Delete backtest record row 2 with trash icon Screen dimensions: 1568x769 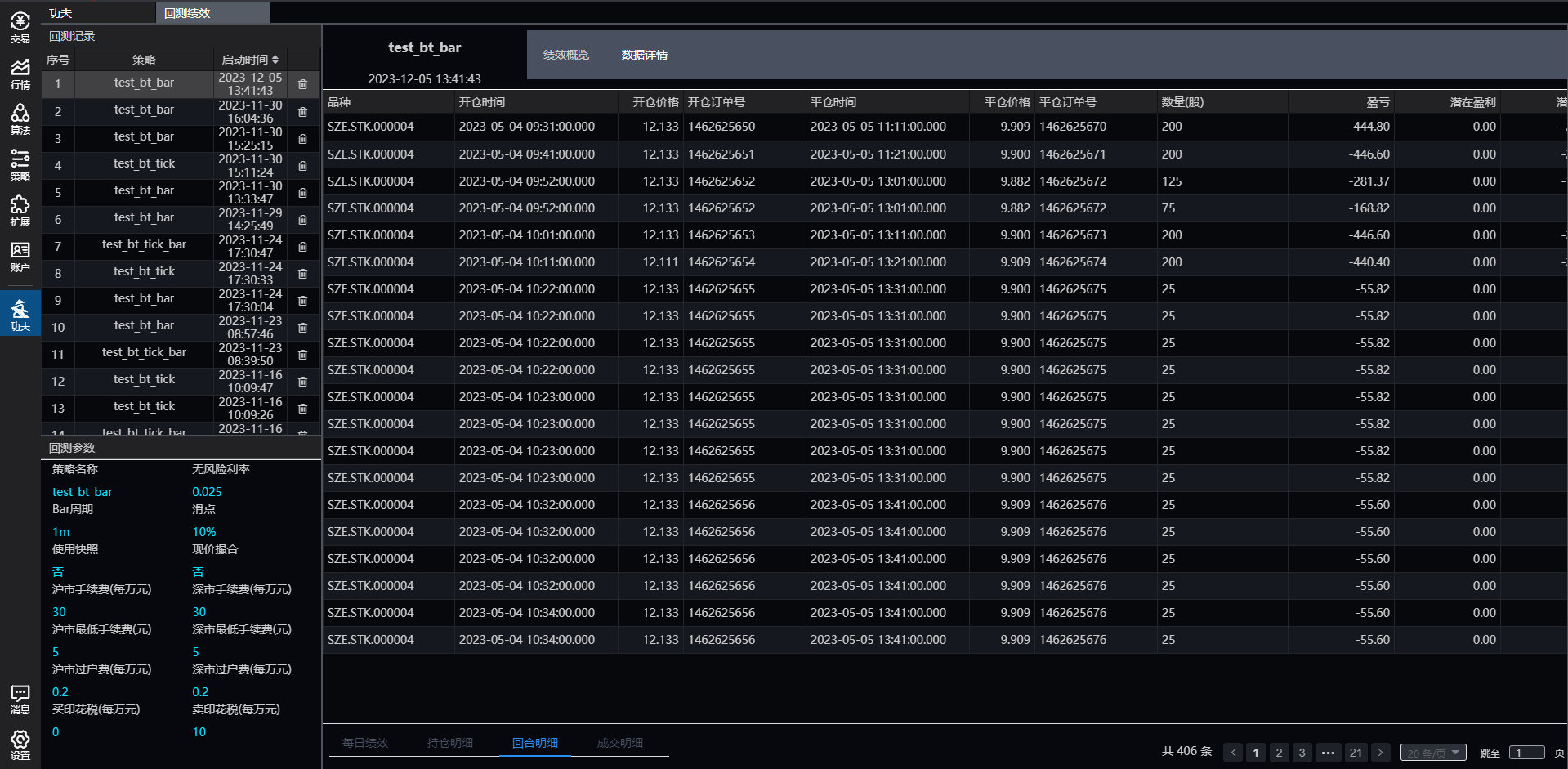[302, 112]
